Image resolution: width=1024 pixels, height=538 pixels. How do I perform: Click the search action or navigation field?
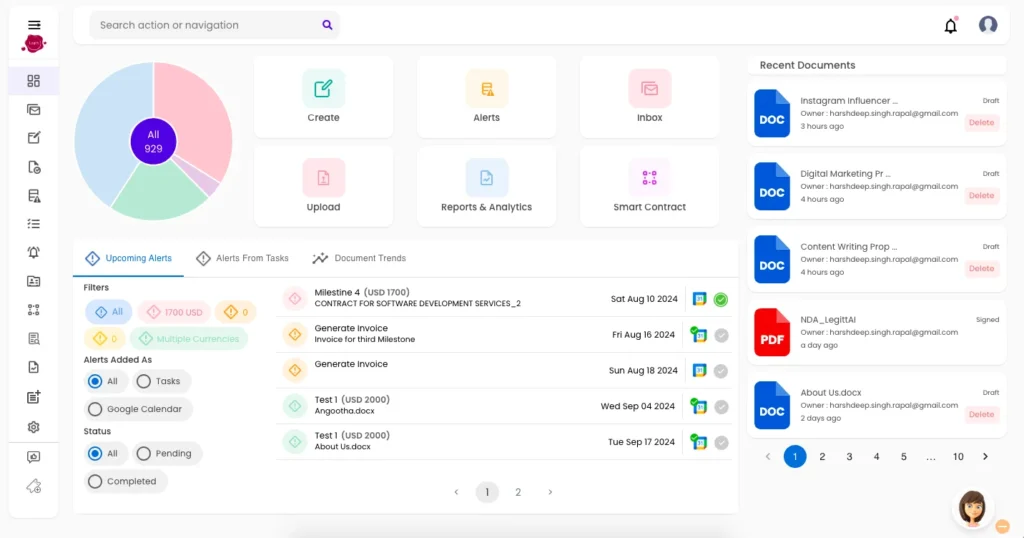click(214, 25)
